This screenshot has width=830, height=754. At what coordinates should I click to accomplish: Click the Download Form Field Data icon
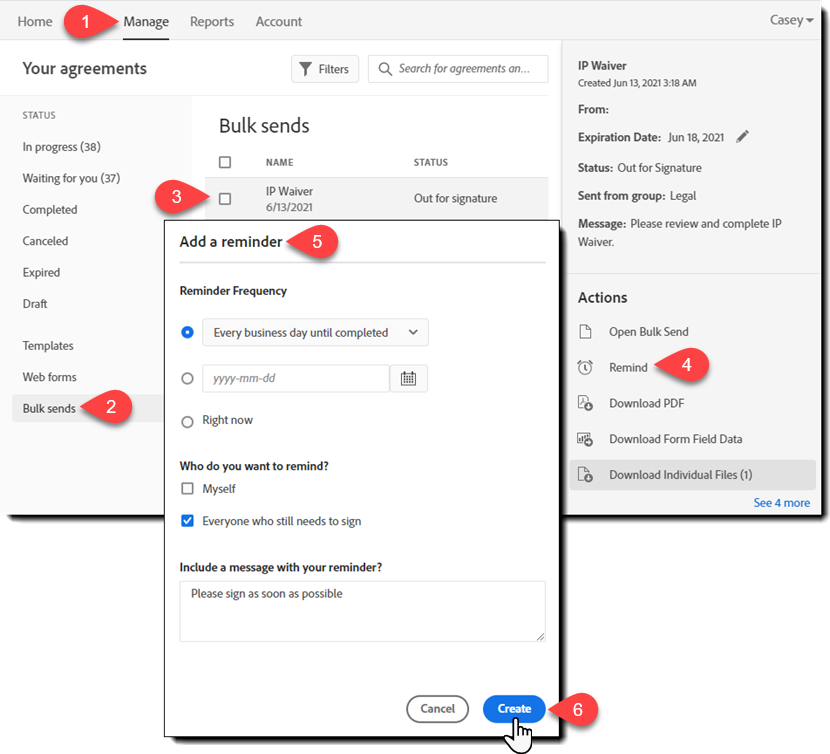point(586,438)
